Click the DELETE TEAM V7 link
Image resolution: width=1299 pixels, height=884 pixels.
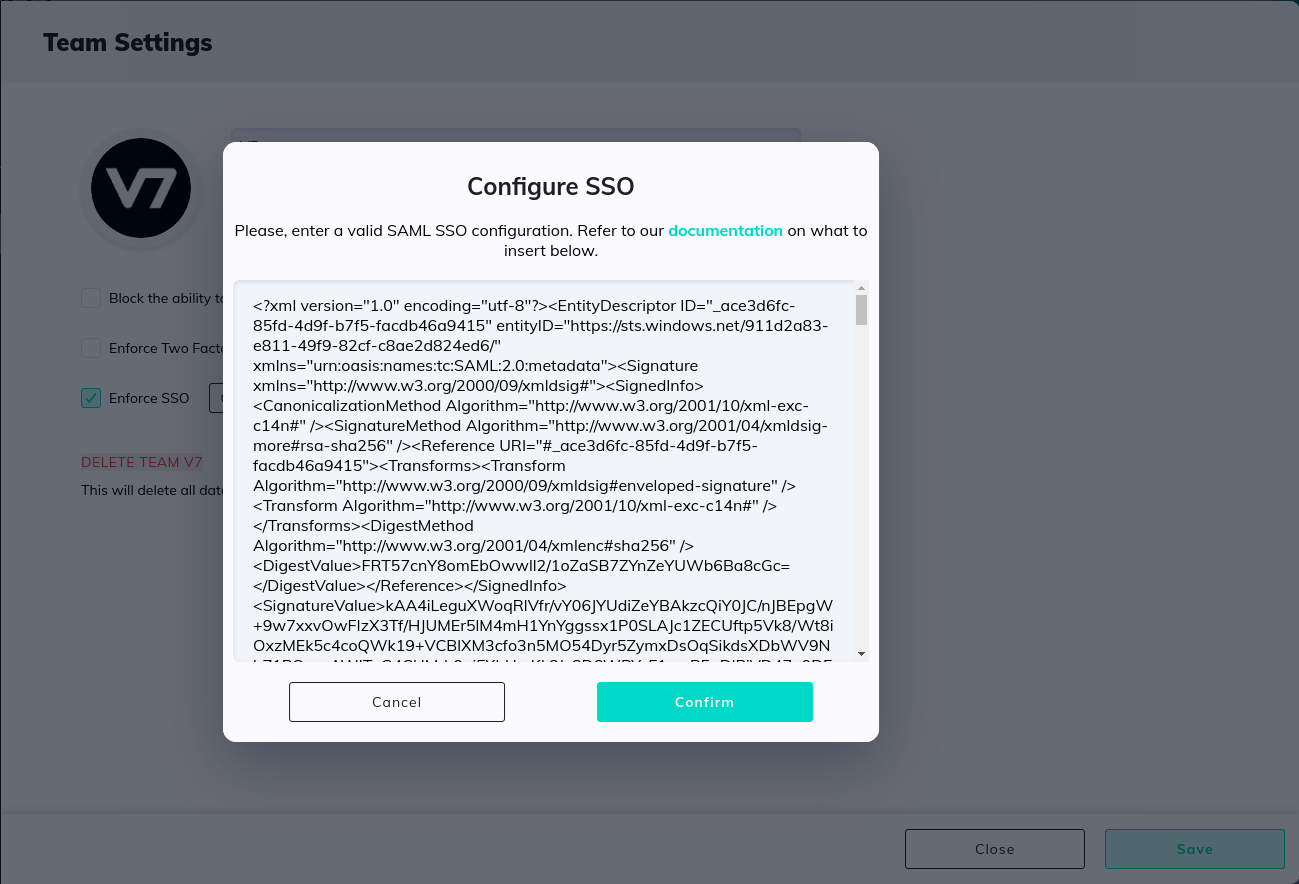click(x=142, y=463)
